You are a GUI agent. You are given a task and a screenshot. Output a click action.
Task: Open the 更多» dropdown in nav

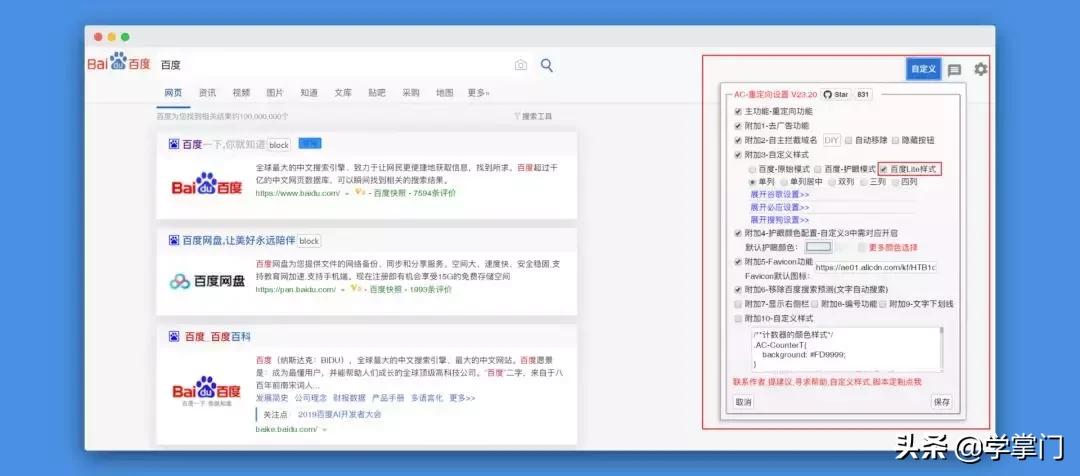click(479, 93)
